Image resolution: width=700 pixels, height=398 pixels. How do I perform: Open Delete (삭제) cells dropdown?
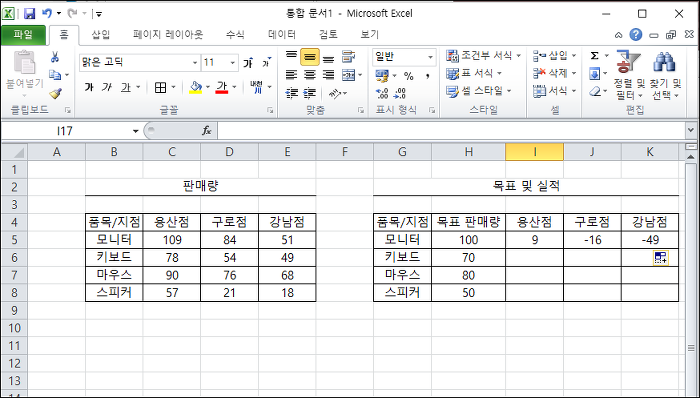pos(554,73)
